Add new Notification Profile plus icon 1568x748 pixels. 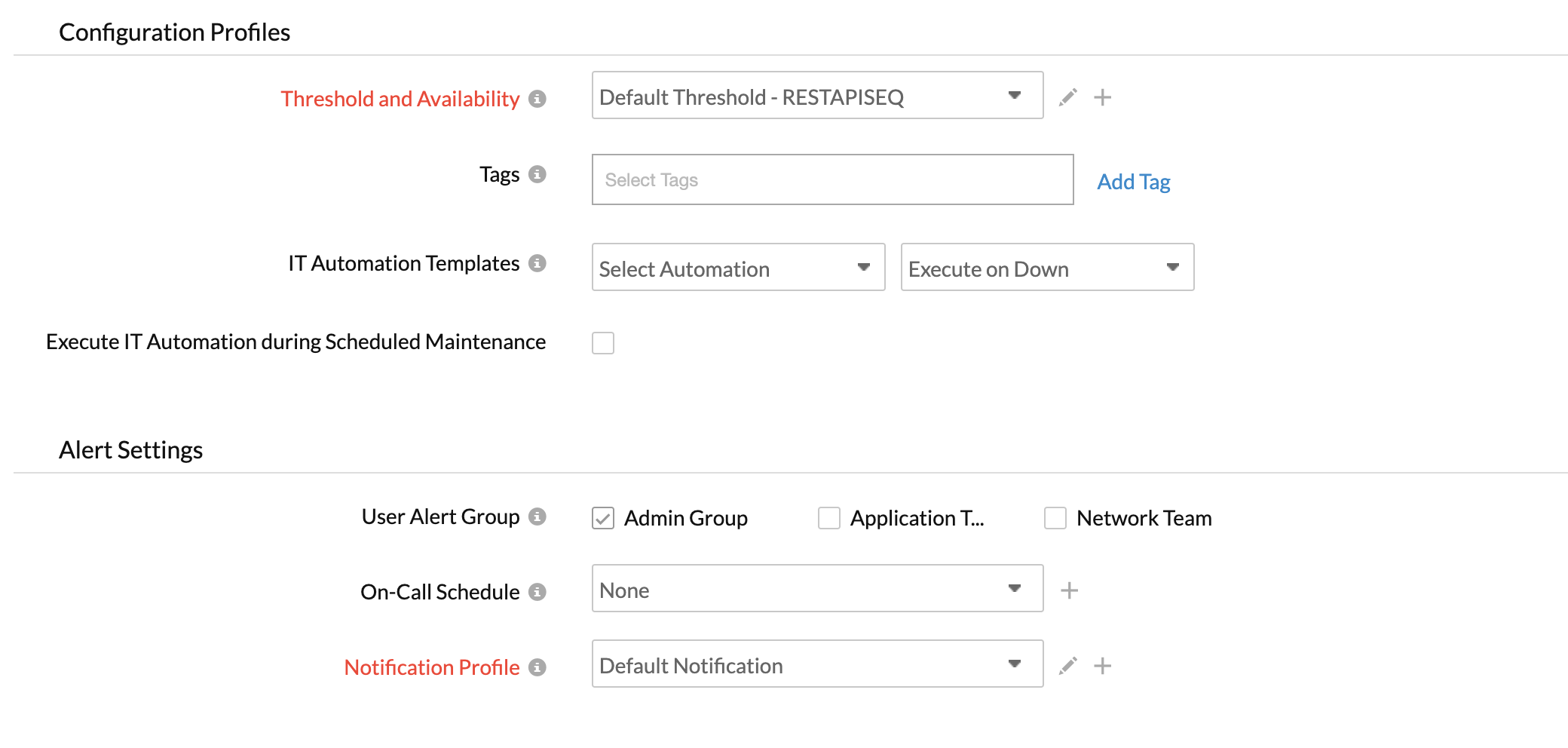coord(1102,666)
